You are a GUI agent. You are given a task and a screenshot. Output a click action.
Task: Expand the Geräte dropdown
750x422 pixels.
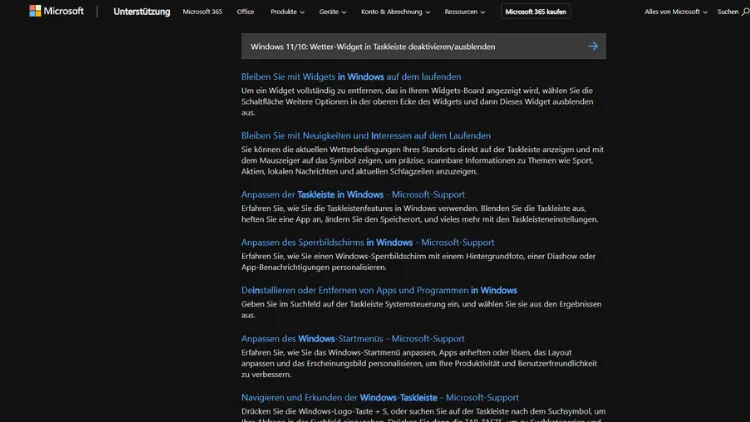[x=332, y=11]
